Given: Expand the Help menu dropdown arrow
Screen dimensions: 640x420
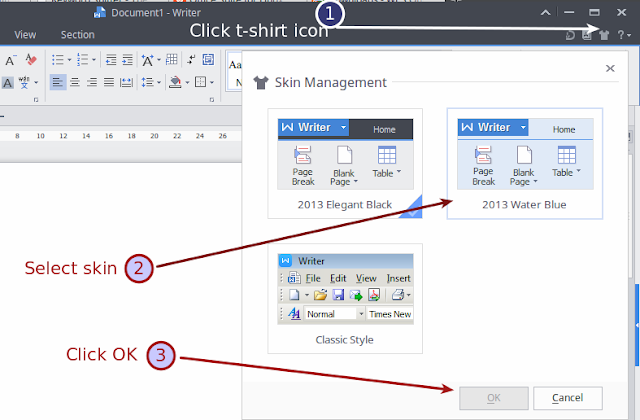Looking at the screenshot, I should click(x=629, y=36).
